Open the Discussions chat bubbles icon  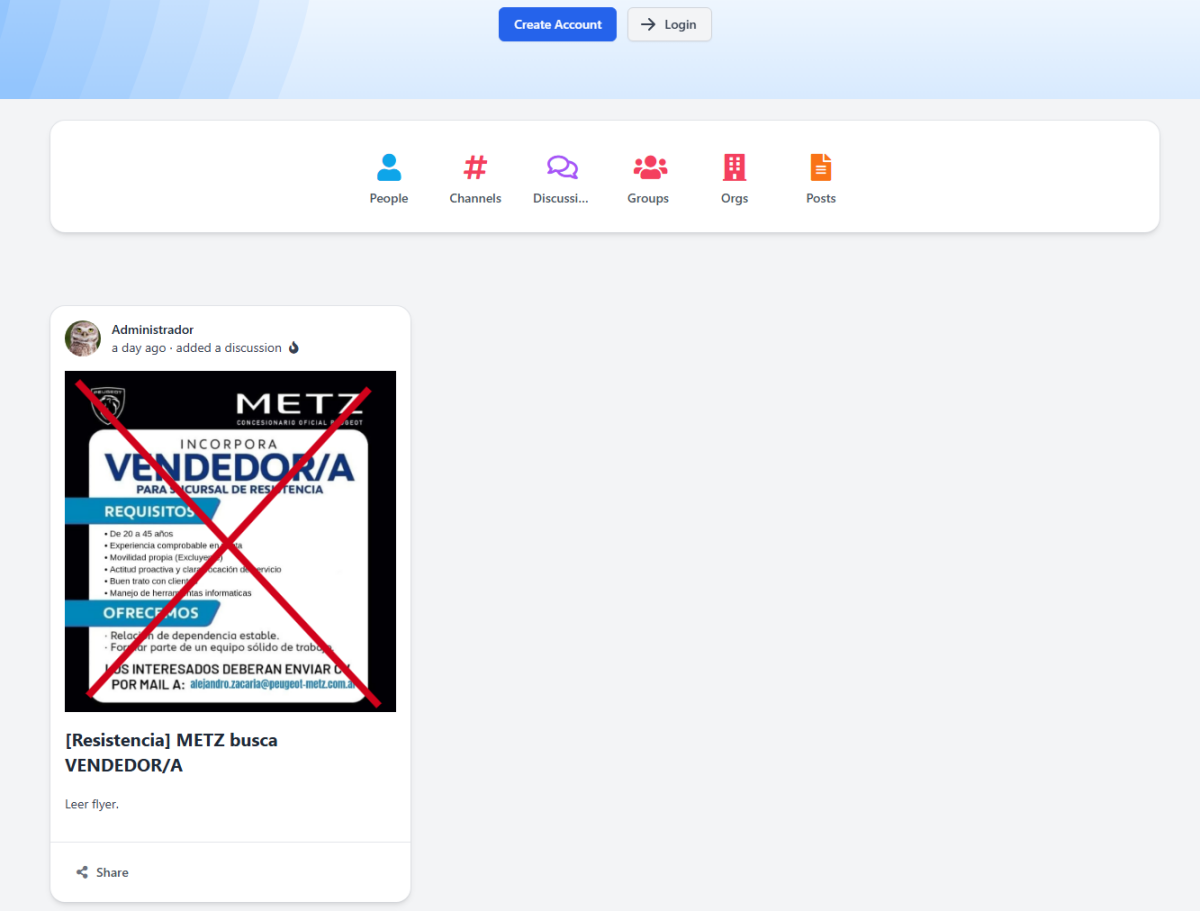tap(562, 167)
